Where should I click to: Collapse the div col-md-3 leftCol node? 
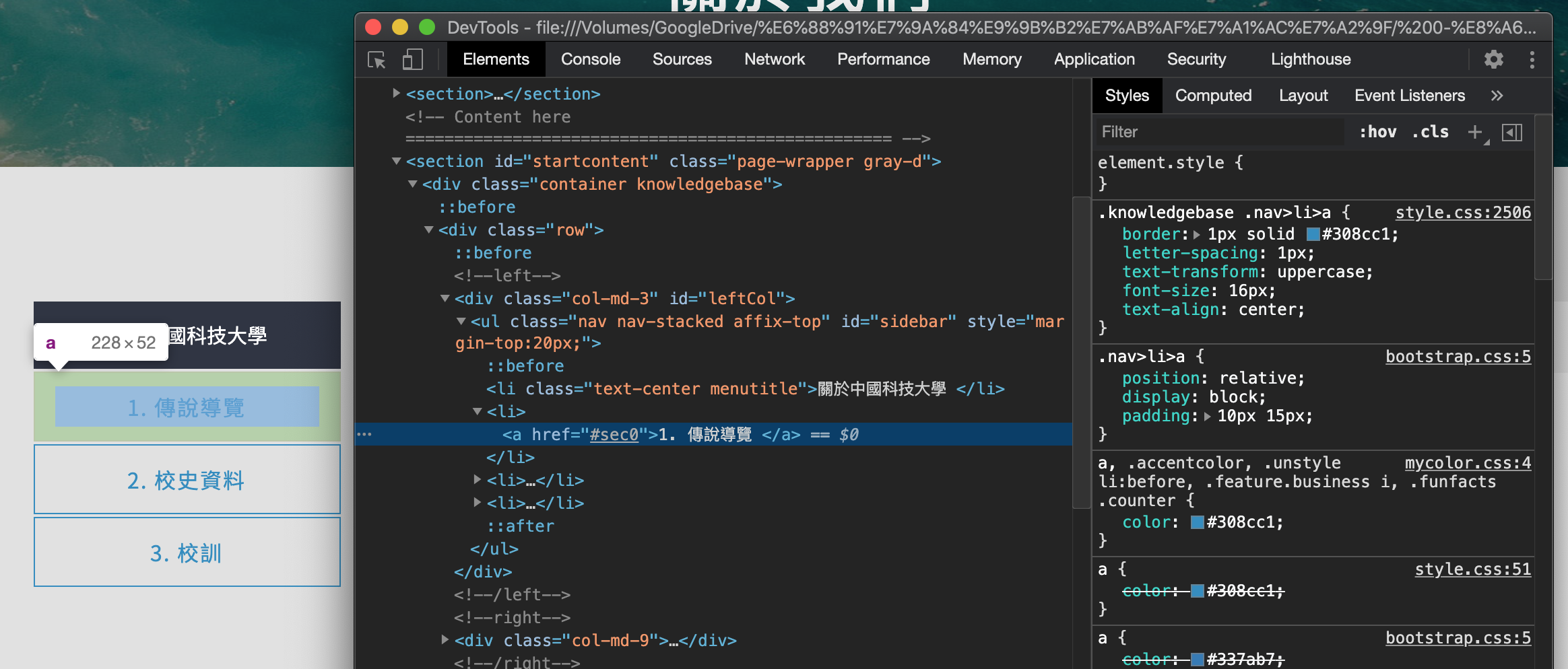[445, 298]
